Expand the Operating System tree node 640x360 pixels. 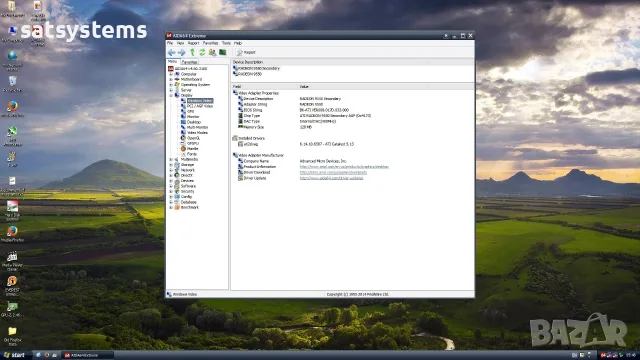click(171, 85)
